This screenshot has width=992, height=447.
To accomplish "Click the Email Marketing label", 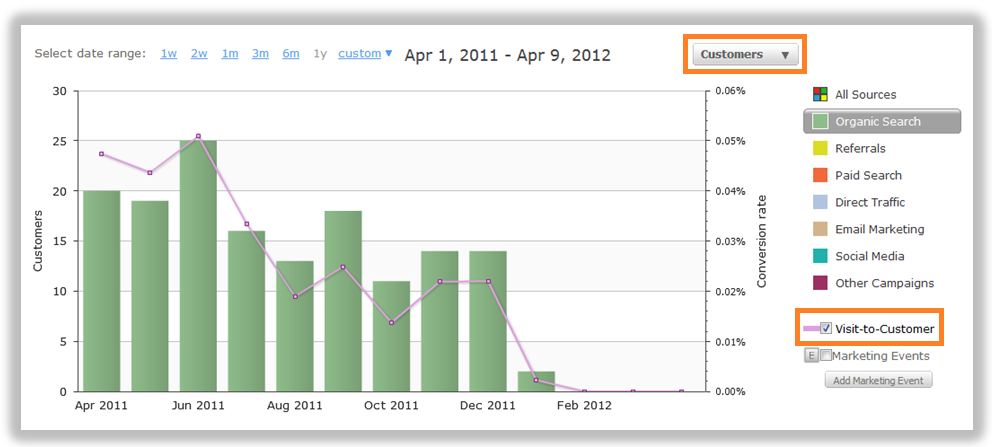I will [879, 230].
